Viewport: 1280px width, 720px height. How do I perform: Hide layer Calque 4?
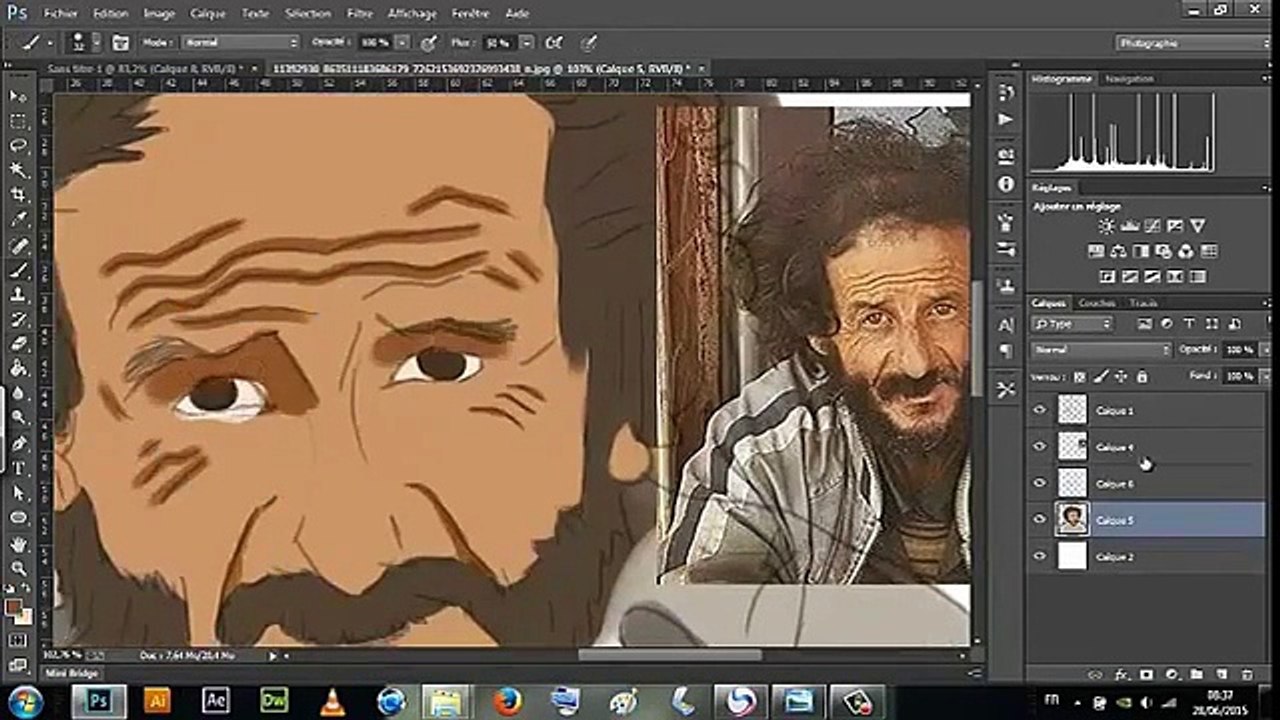click(1040, 446)
